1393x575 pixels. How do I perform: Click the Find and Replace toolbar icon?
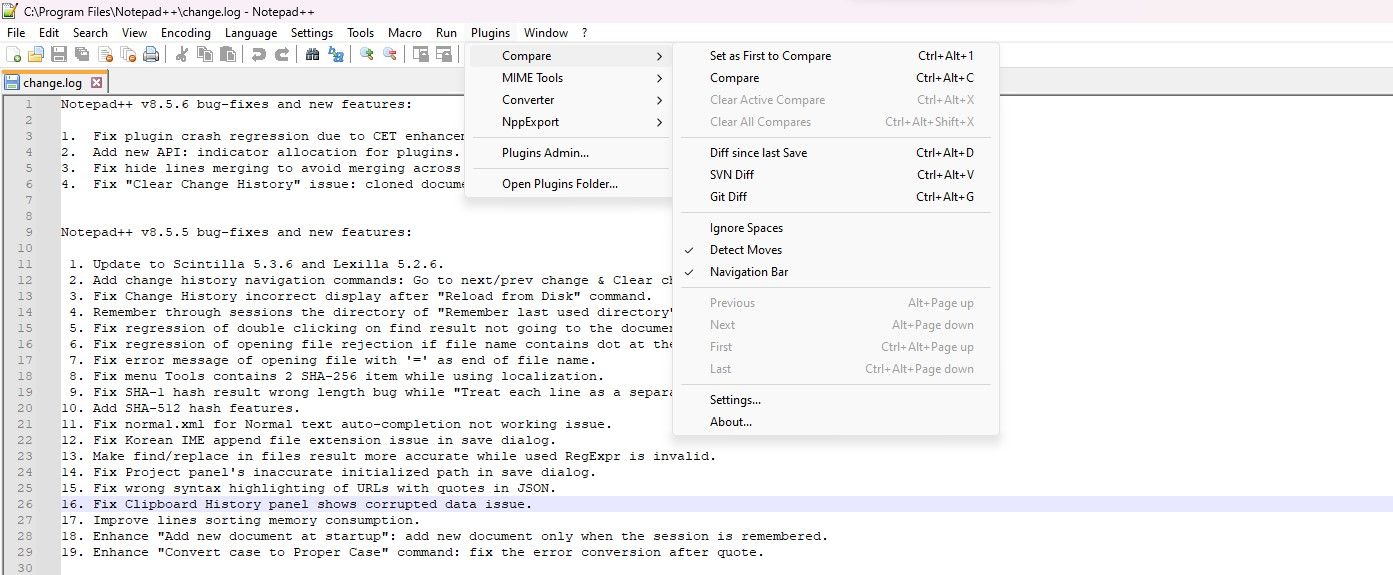(336, 55)
